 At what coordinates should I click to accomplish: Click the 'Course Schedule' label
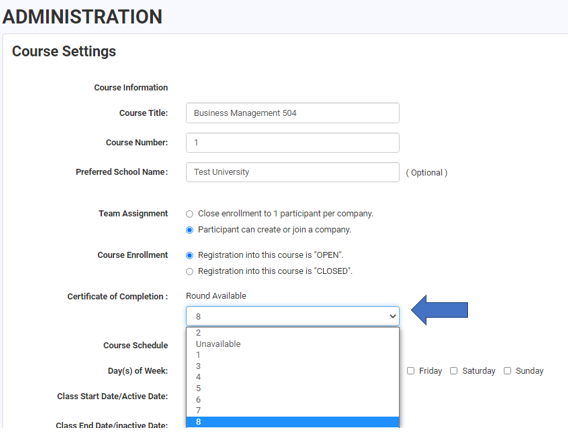pos(135,346)
